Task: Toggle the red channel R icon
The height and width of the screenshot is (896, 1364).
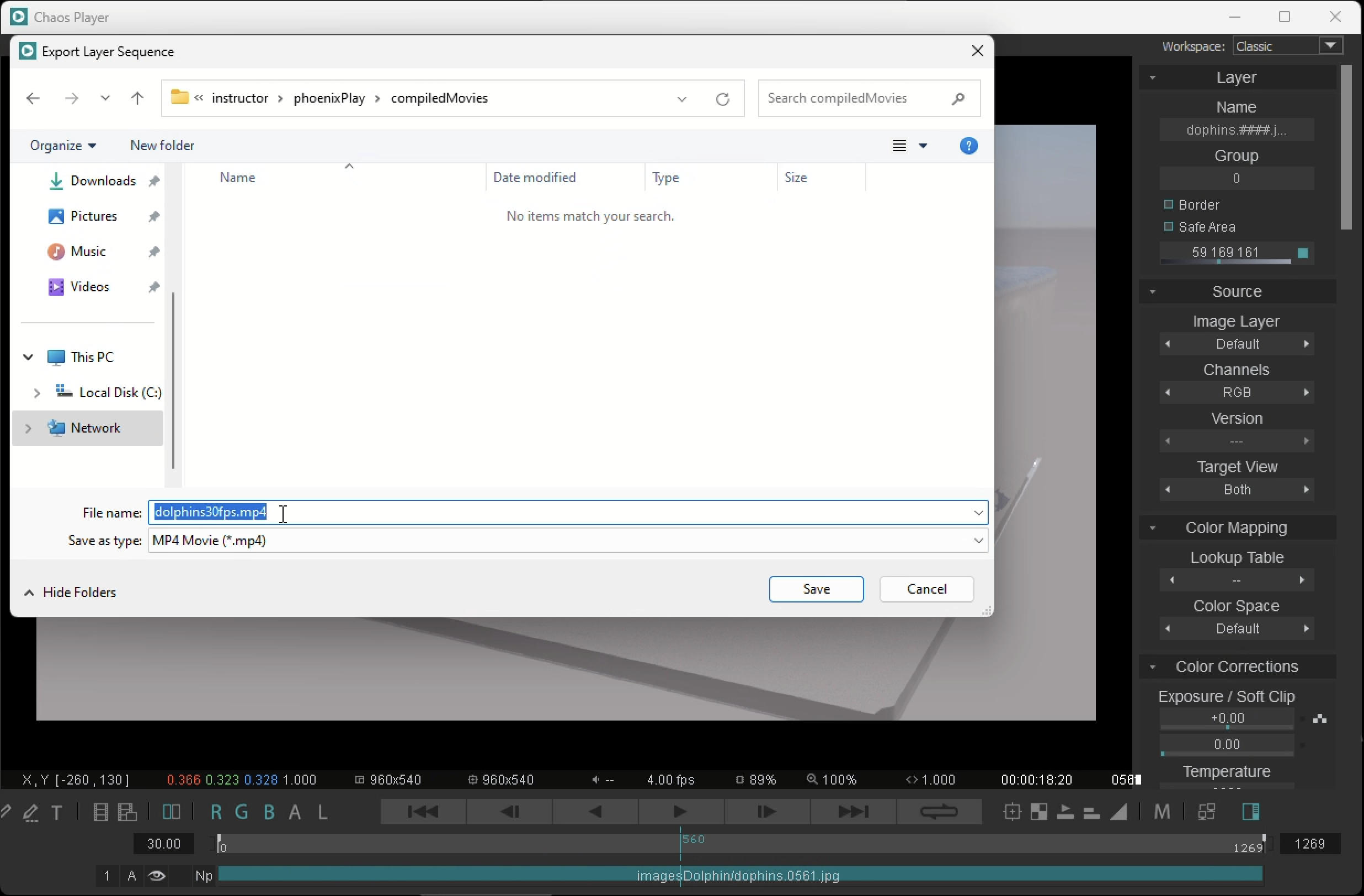Action: pos(216,812)
